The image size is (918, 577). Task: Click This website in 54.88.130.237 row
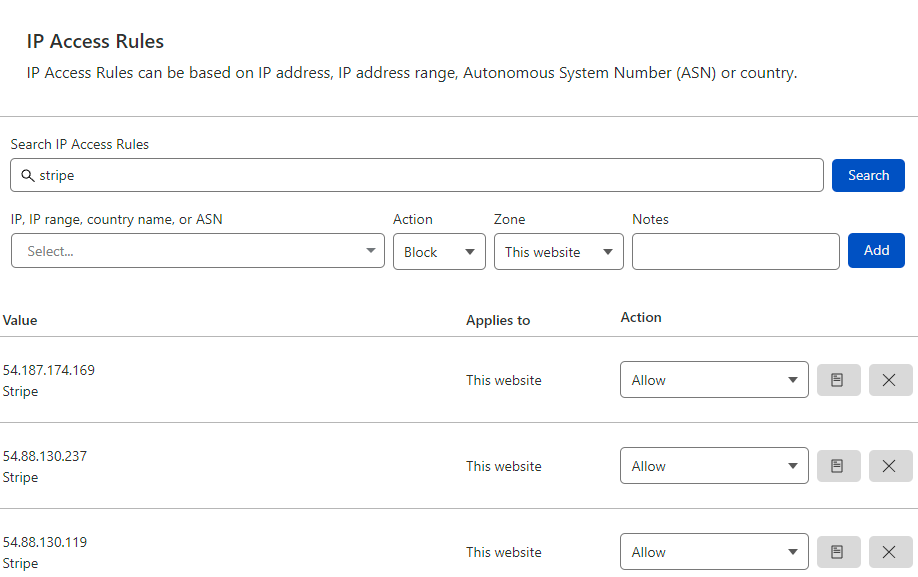click(503, 466)
